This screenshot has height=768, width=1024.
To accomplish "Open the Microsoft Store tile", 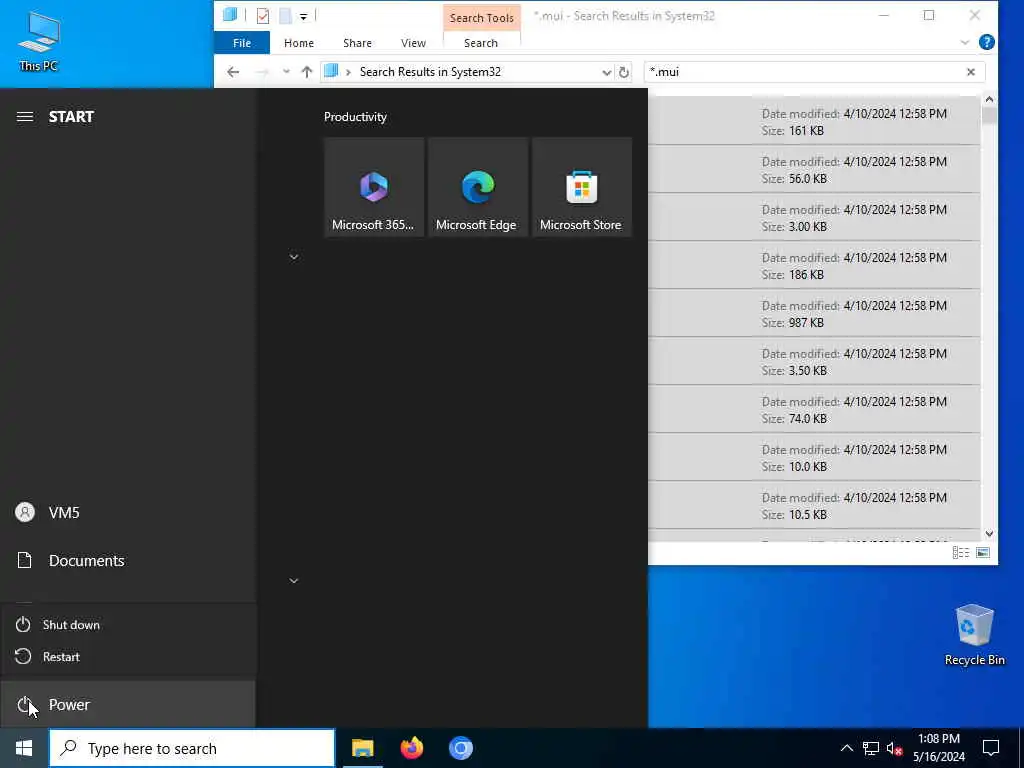I will (581, 187).
